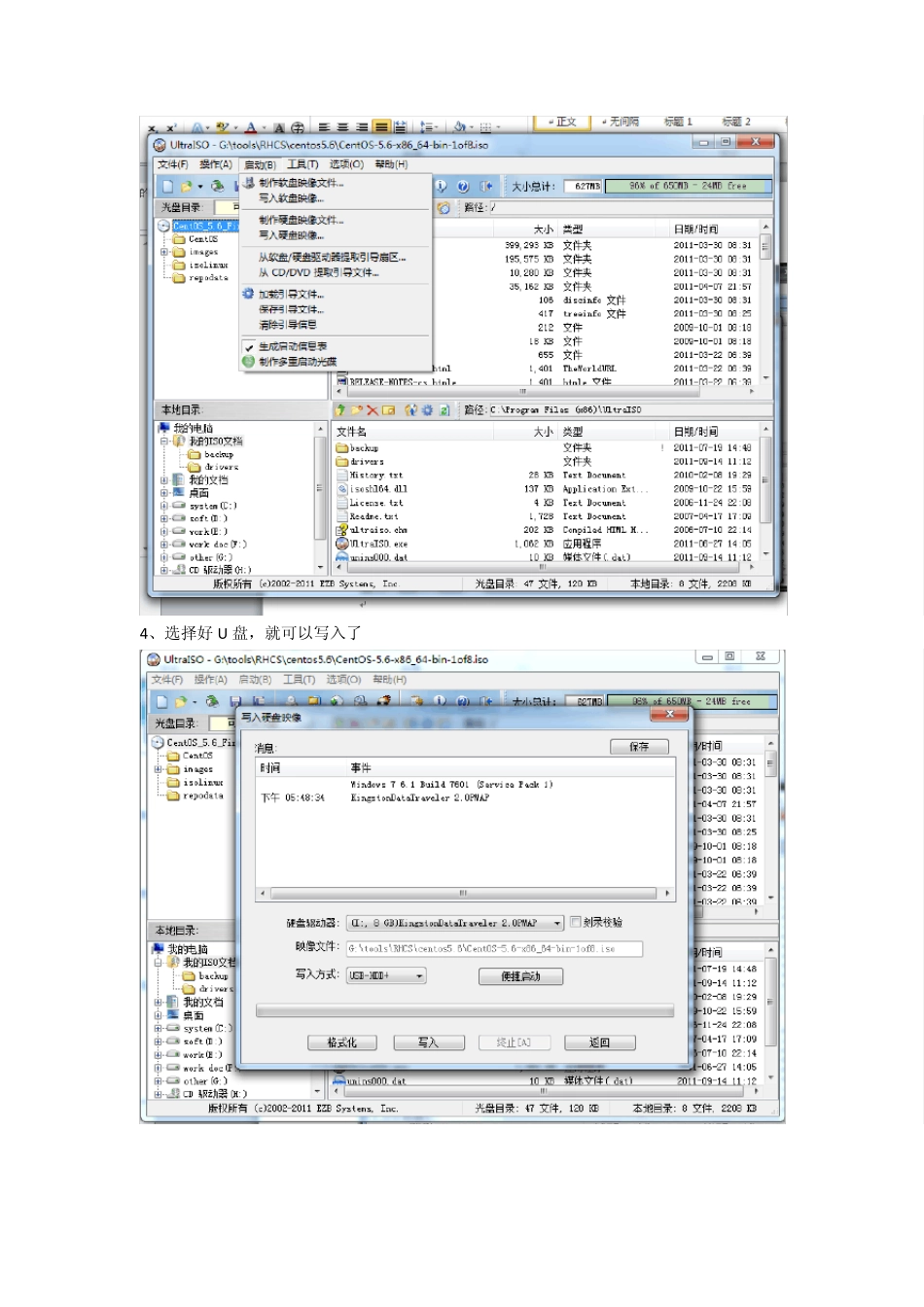Click the New file icon in the UltraISO window with the open 启动 menu

coord(167,186)
